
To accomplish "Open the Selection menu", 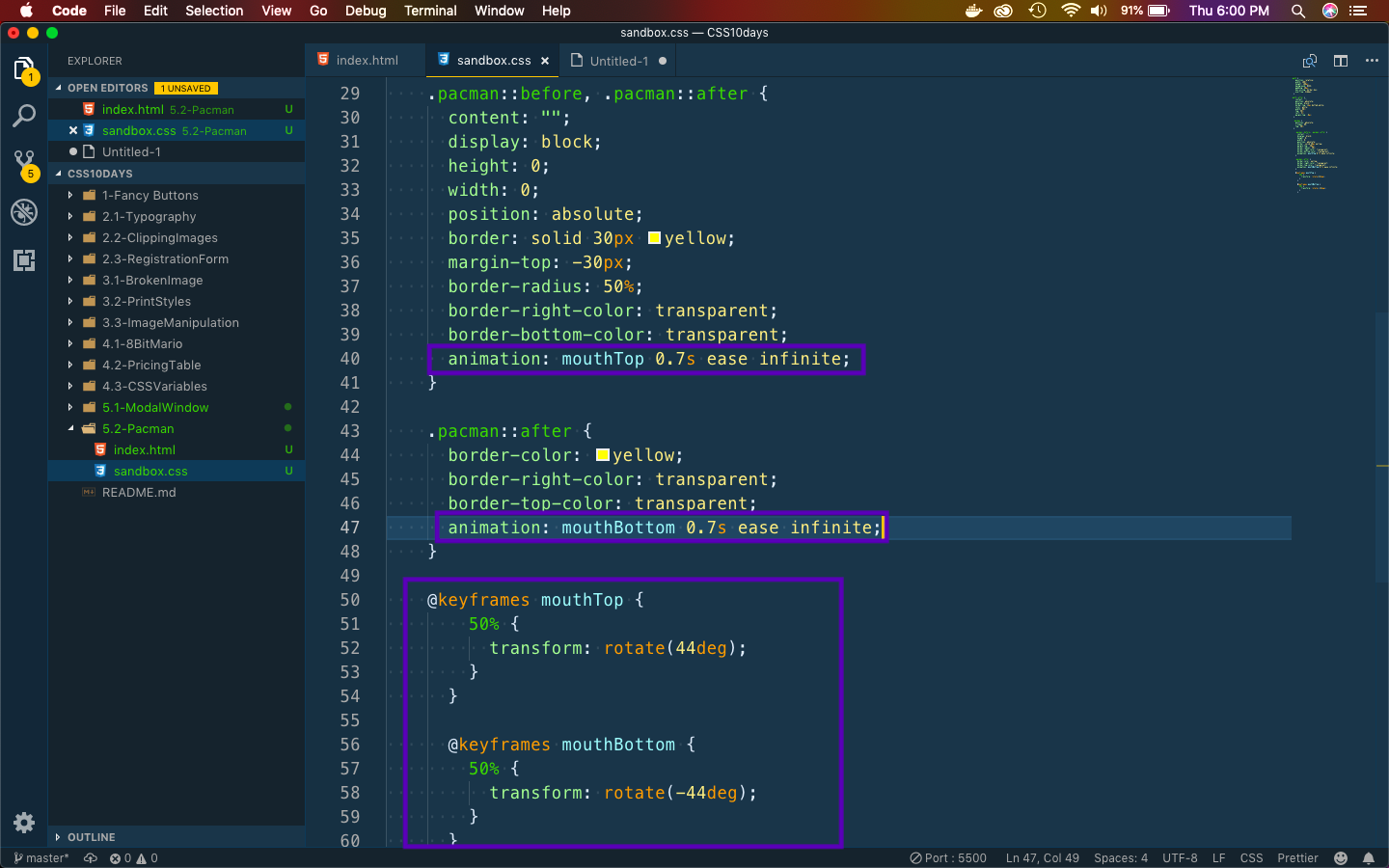I will [214, 11].
